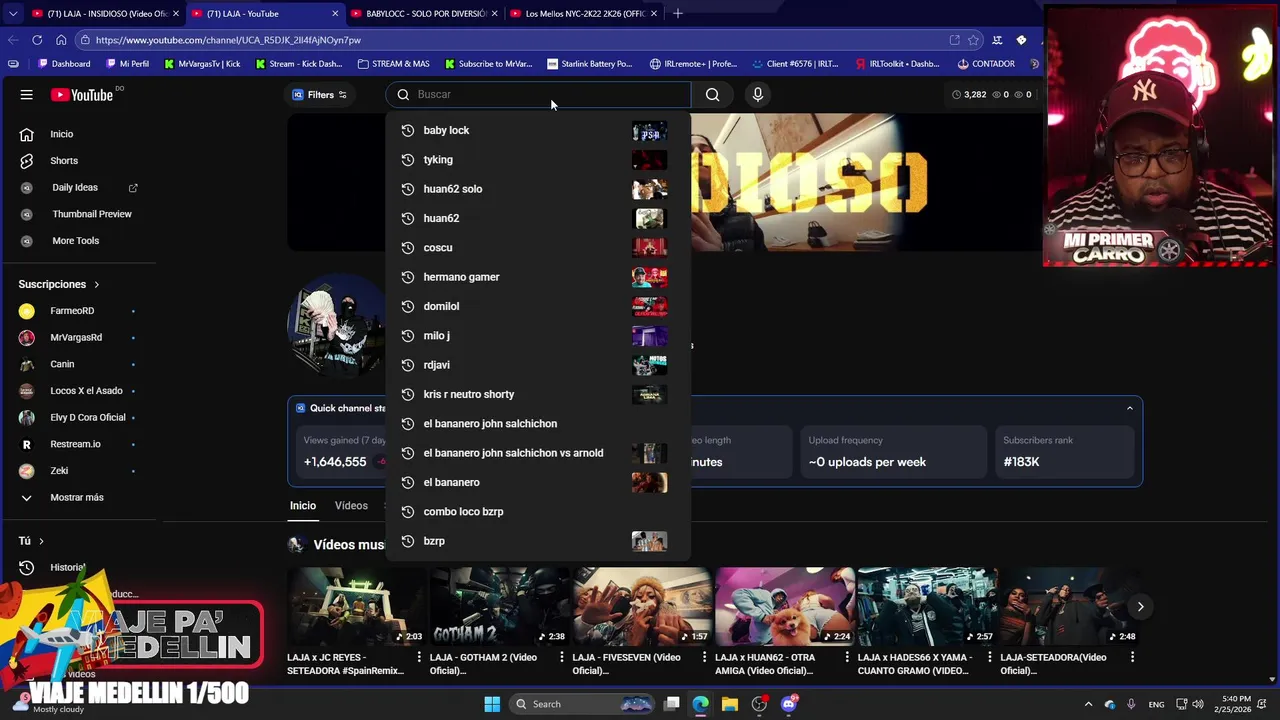The image size is (1280, 720).
Task: Select 'coscu' search suggestion
Action: pos(537,248)
